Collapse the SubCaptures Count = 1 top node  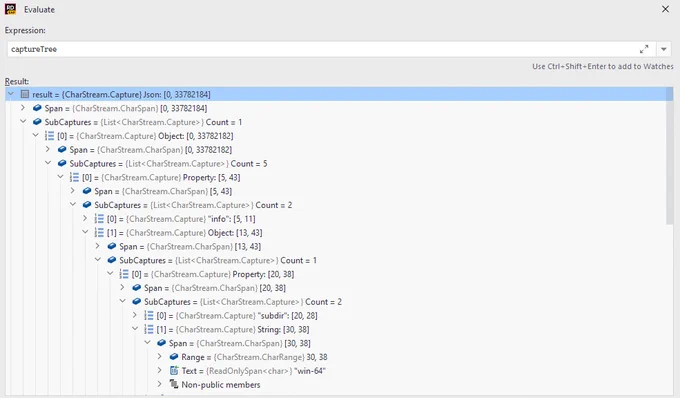coord(23,122)
